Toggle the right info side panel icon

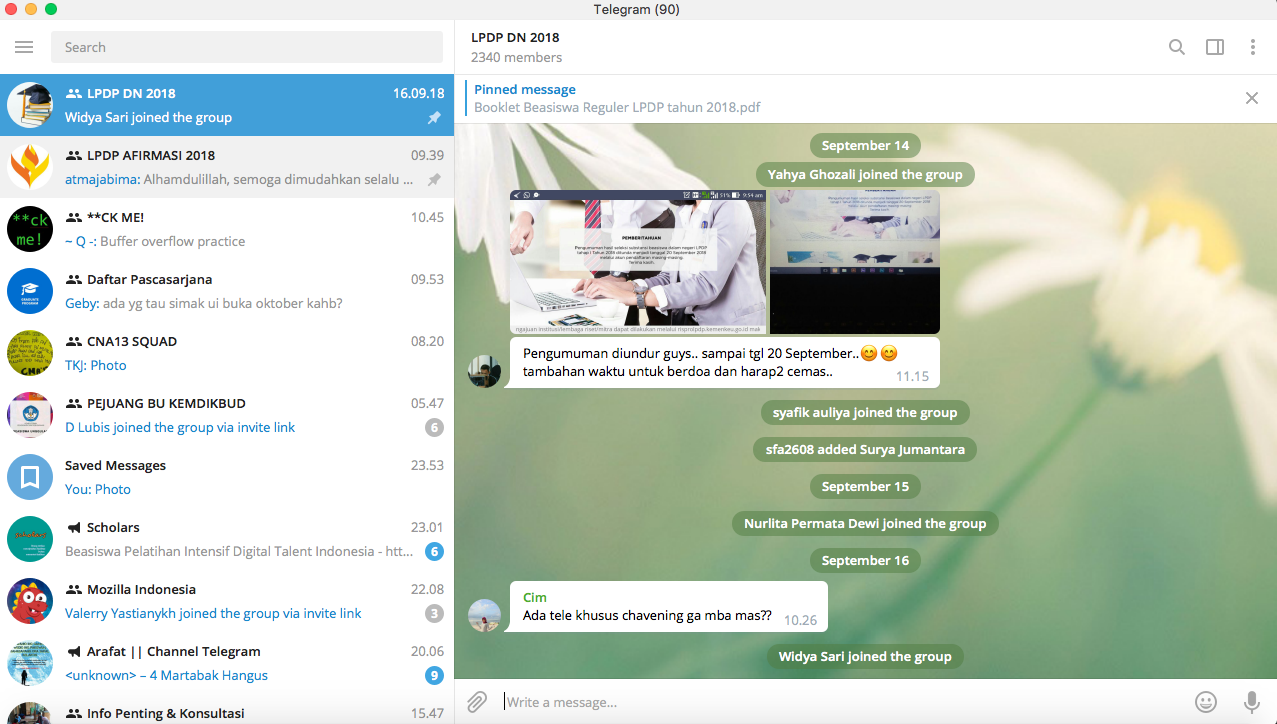click(1215, 47)
